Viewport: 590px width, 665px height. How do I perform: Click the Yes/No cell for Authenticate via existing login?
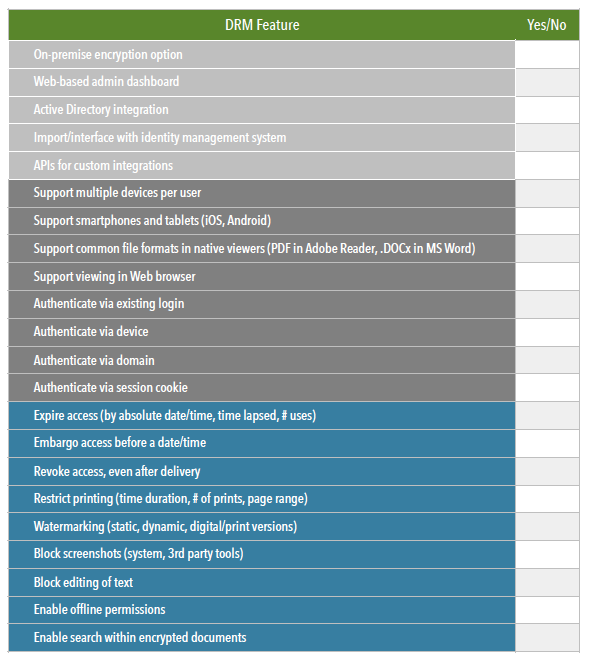click(547, 305)
